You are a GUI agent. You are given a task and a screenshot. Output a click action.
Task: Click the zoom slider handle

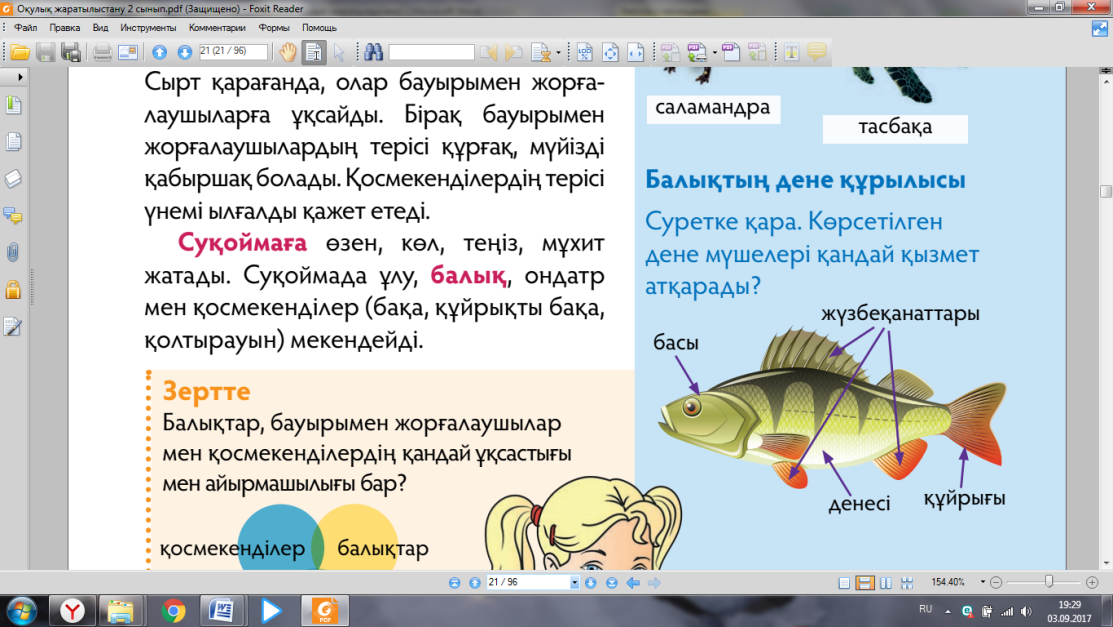click(x=1048, y=582)
